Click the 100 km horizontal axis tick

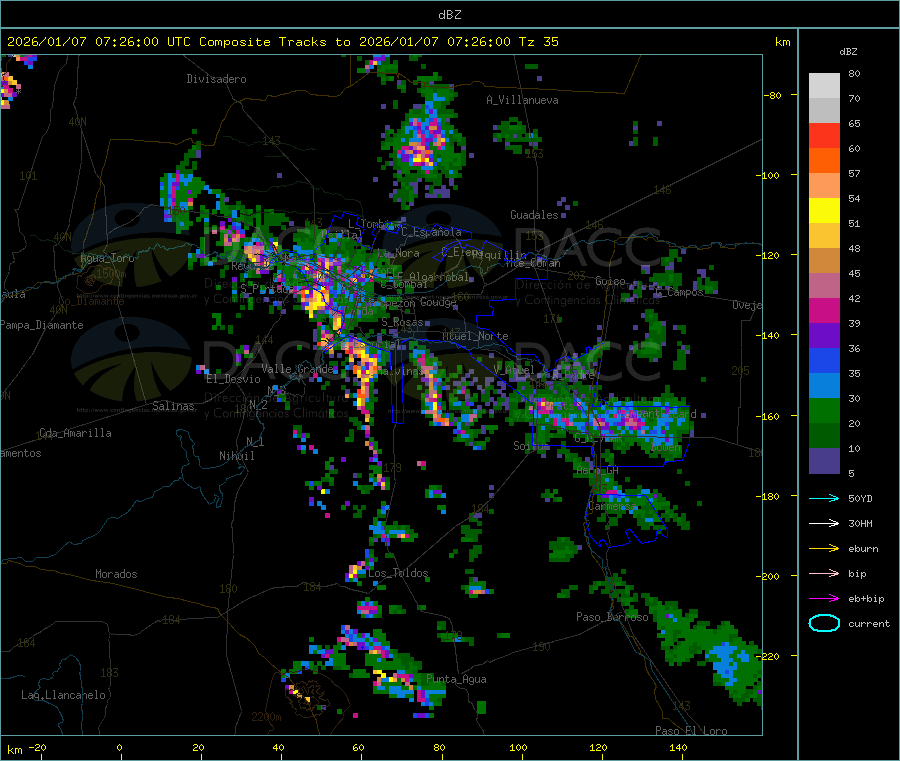pyautogui.click(x=518, y=748)
